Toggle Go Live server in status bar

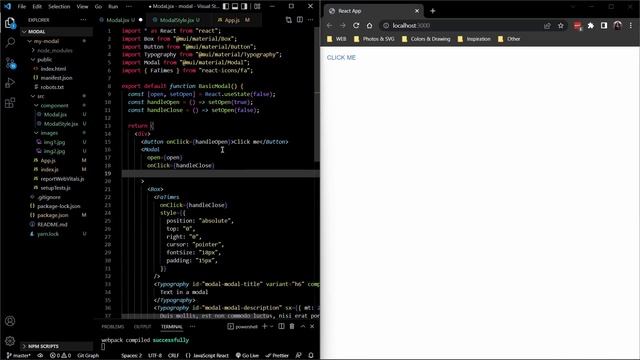(x=247, y=356)
